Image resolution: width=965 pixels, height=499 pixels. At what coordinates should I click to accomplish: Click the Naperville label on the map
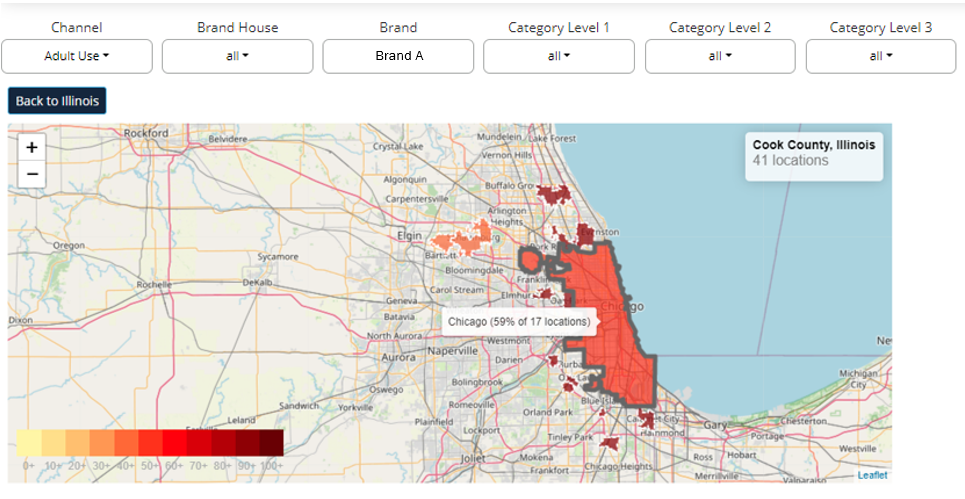453,351
